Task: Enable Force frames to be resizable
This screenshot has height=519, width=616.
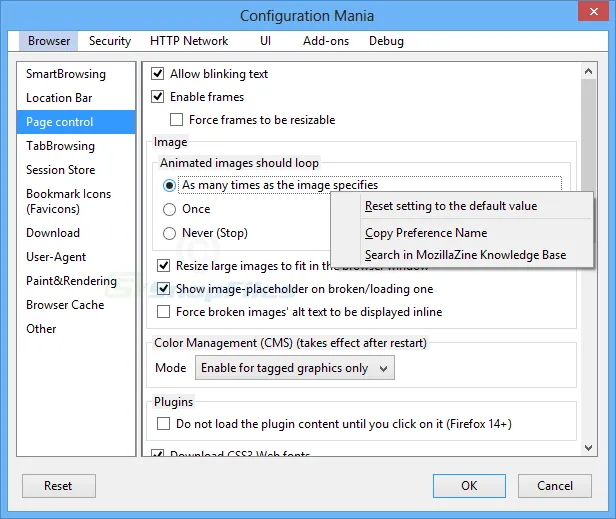Action: (x=177, y=120)
